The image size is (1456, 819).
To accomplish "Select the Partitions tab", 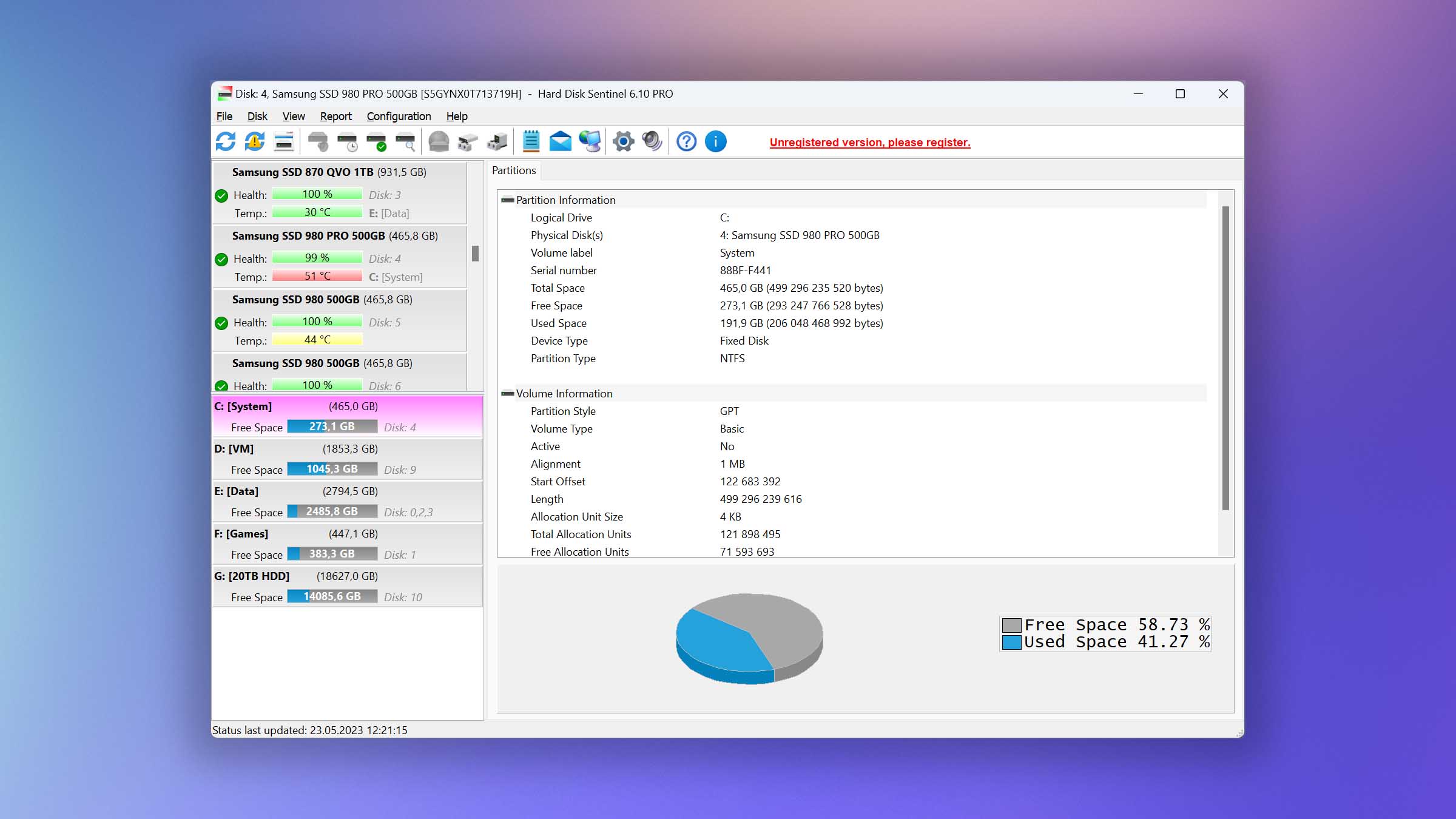I will (514, 170).
